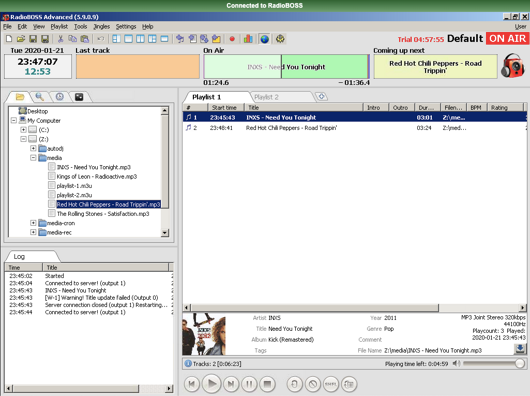The image size is (530, 396).
Task: Click the track info download arrow icon
Action: point(520,348)
